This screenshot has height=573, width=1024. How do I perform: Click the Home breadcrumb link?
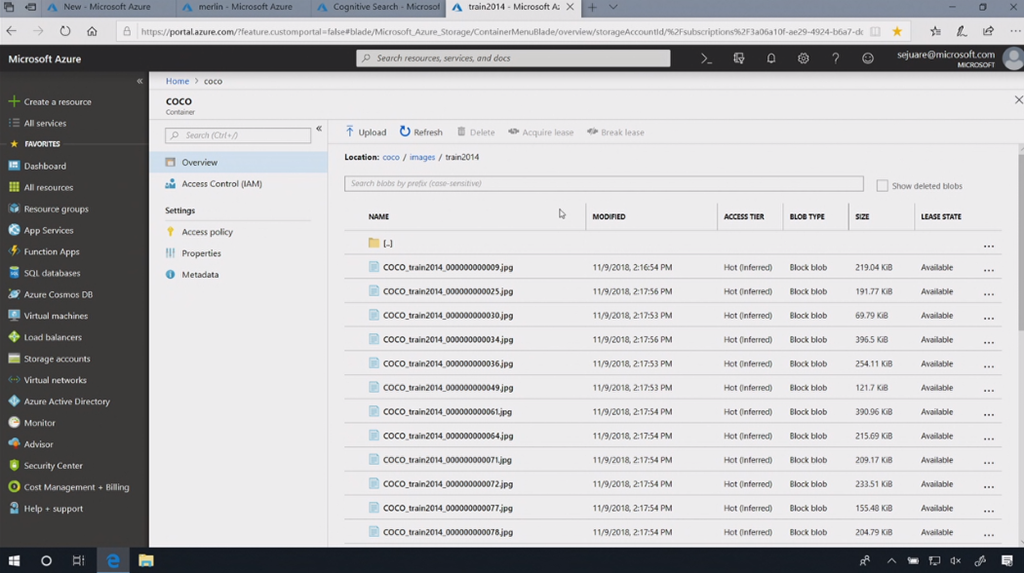point(177,81)
